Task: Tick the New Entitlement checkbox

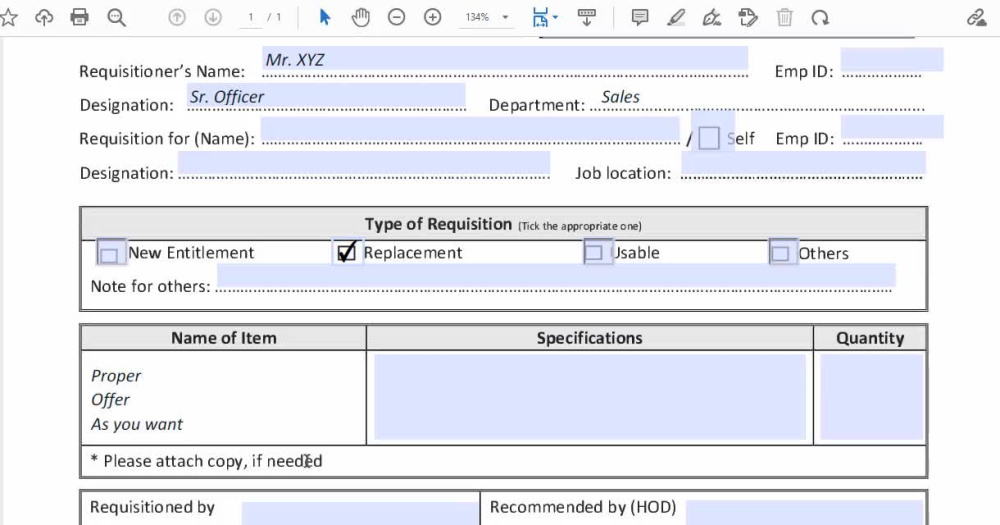Action: (110, 253)
